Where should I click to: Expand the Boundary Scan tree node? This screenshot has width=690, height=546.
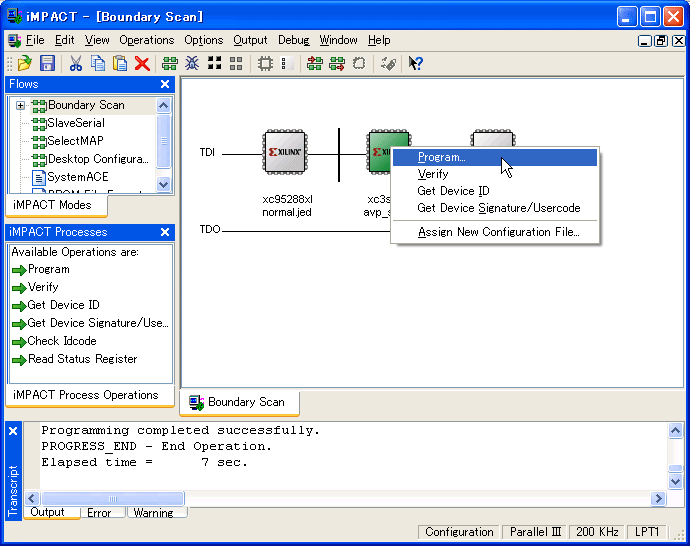[x=20, y=105]
